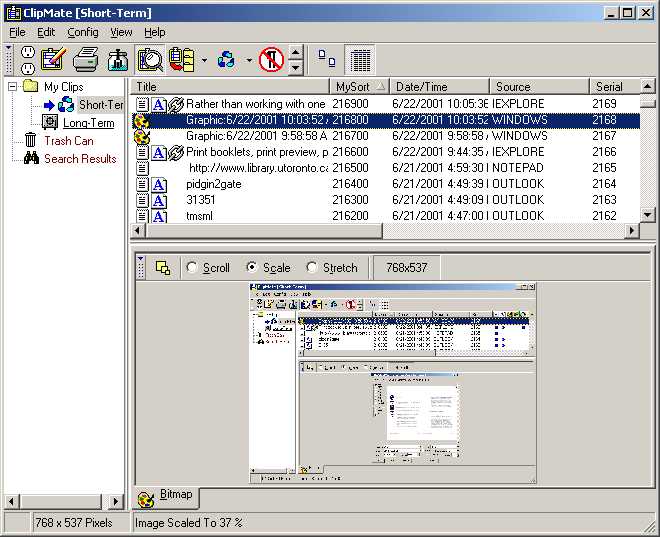Open the Long-Term collection
This screenshot has width=660, height=537.
pos(88,123)
